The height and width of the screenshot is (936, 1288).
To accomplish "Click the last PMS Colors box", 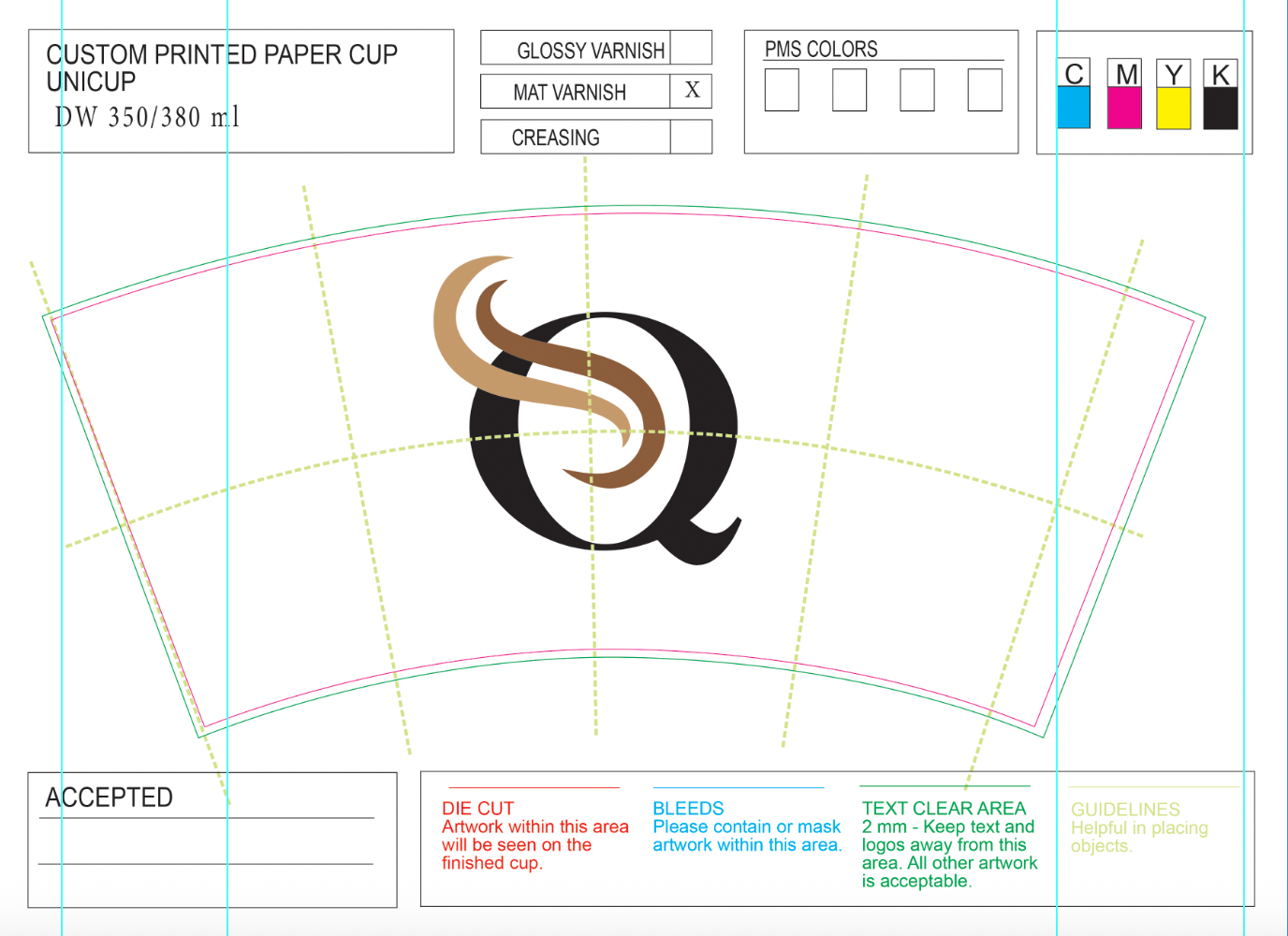I will 985,90.
